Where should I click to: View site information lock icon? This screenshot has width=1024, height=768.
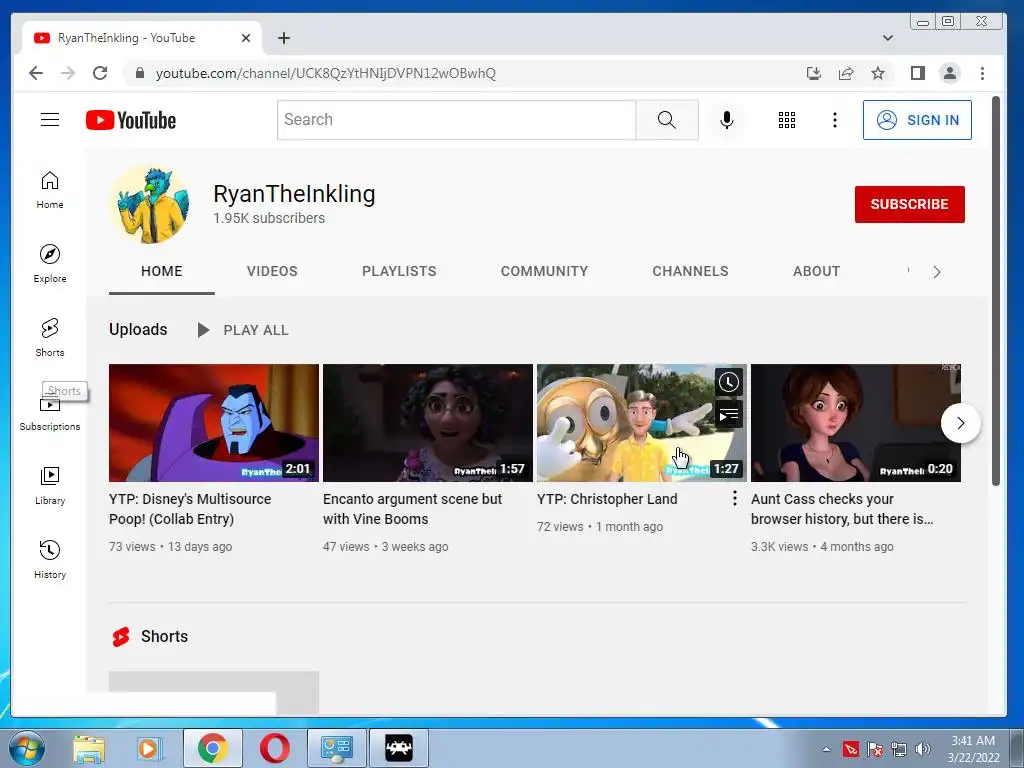click(139, 73)
